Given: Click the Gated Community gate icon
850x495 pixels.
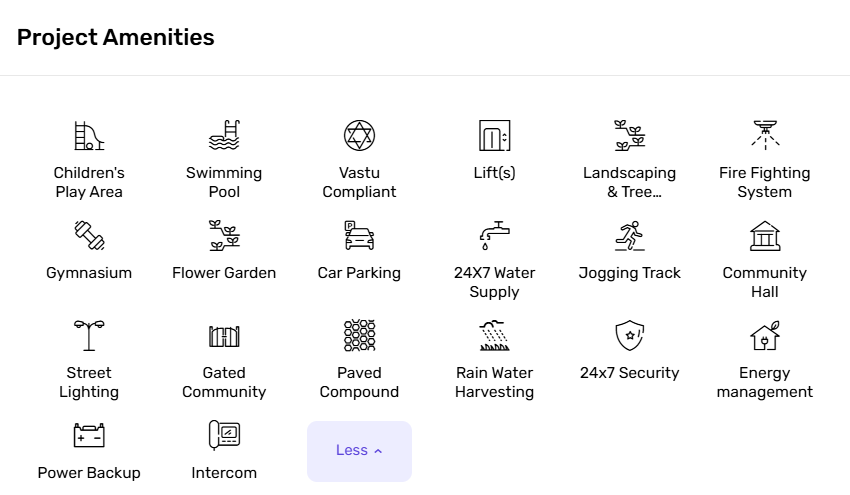Looking at the screenshot, I should pos(224,336).
